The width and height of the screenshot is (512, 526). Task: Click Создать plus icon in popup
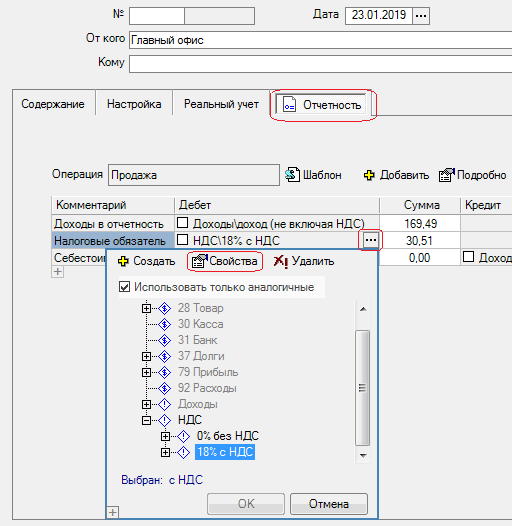[x=123, y=261]
